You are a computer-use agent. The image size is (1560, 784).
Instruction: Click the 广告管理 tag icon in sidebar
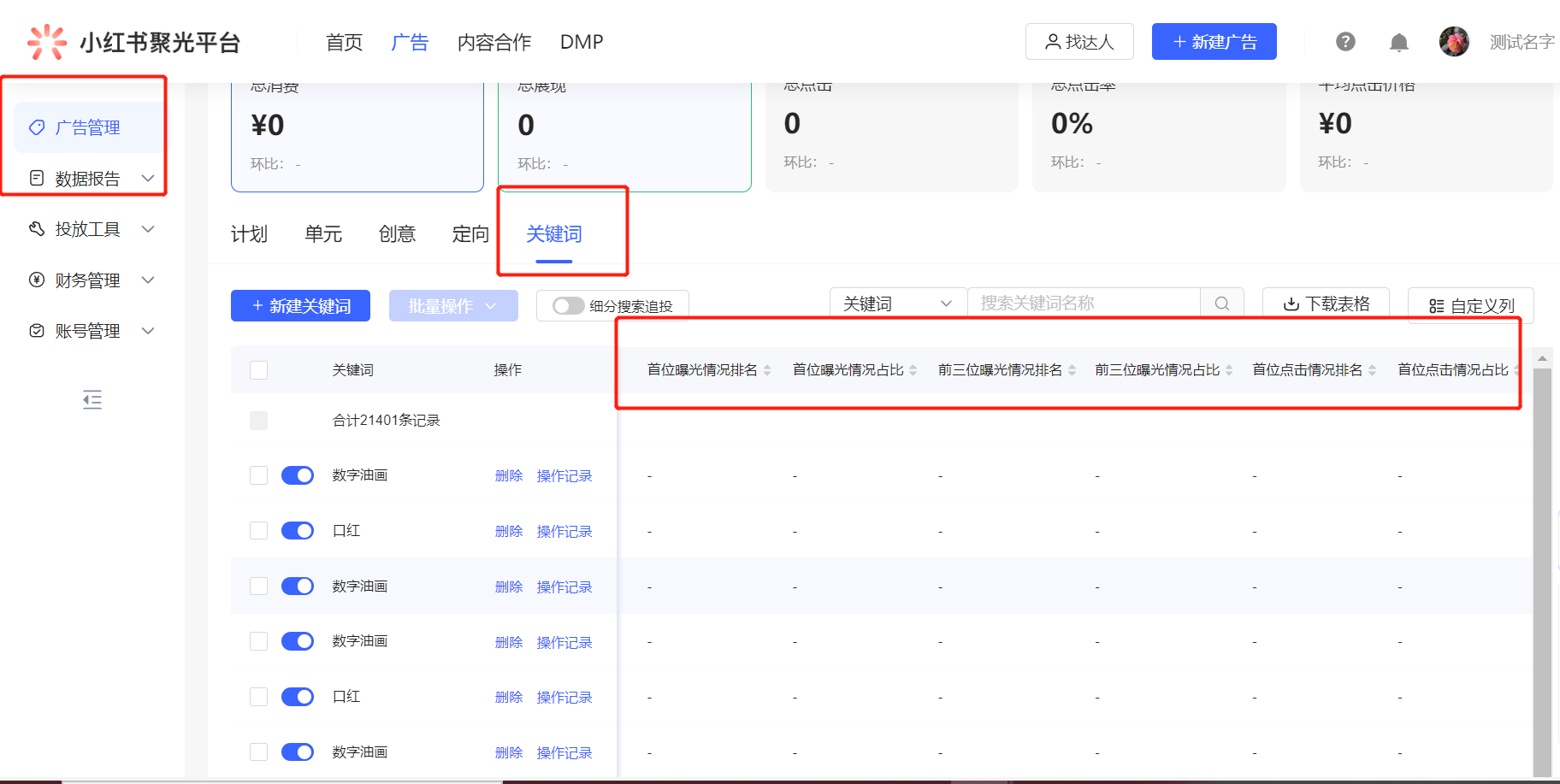[37, 127]
